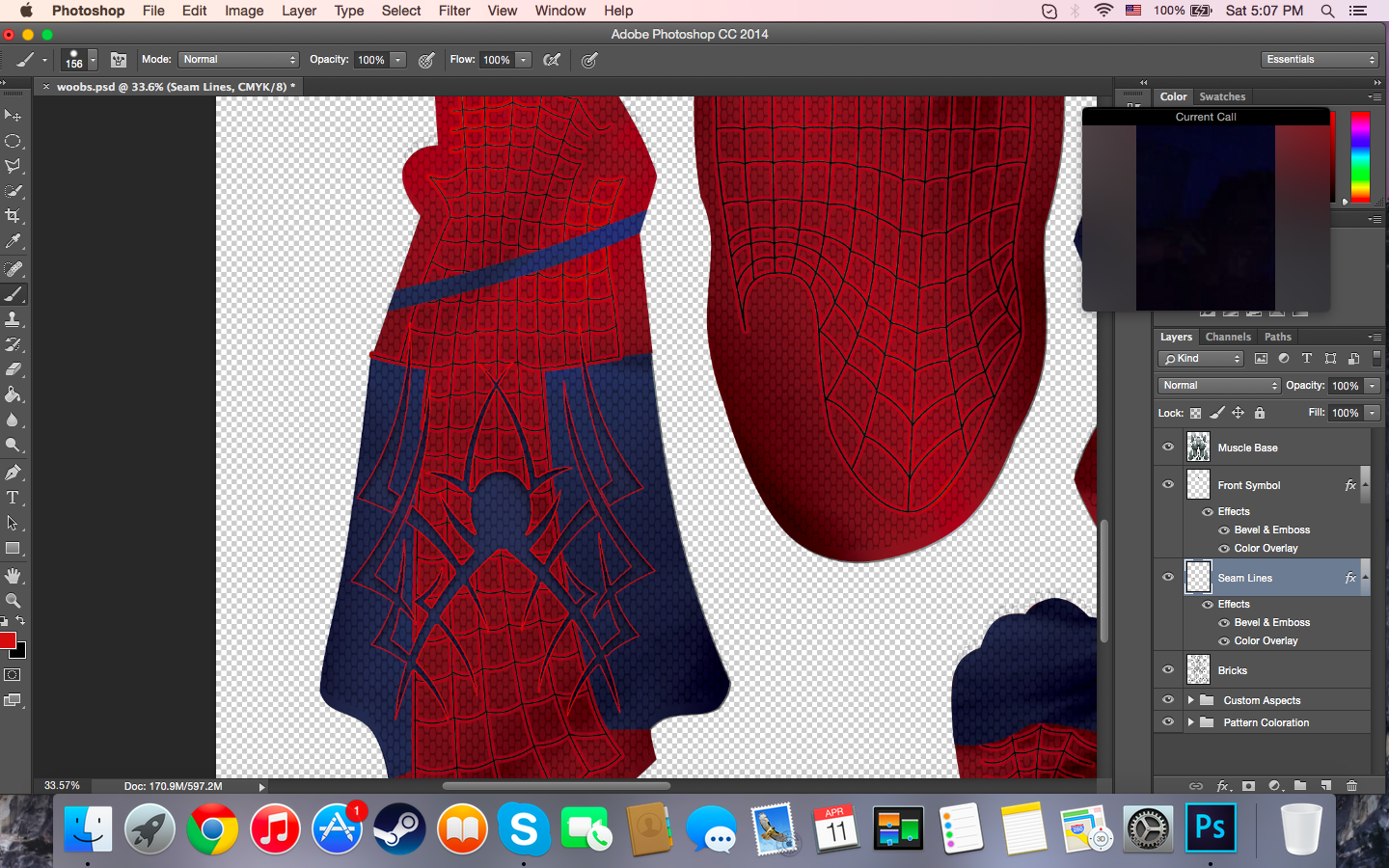
Task: Toggle airbrush-style build-up icon
Action: [552, 60]
